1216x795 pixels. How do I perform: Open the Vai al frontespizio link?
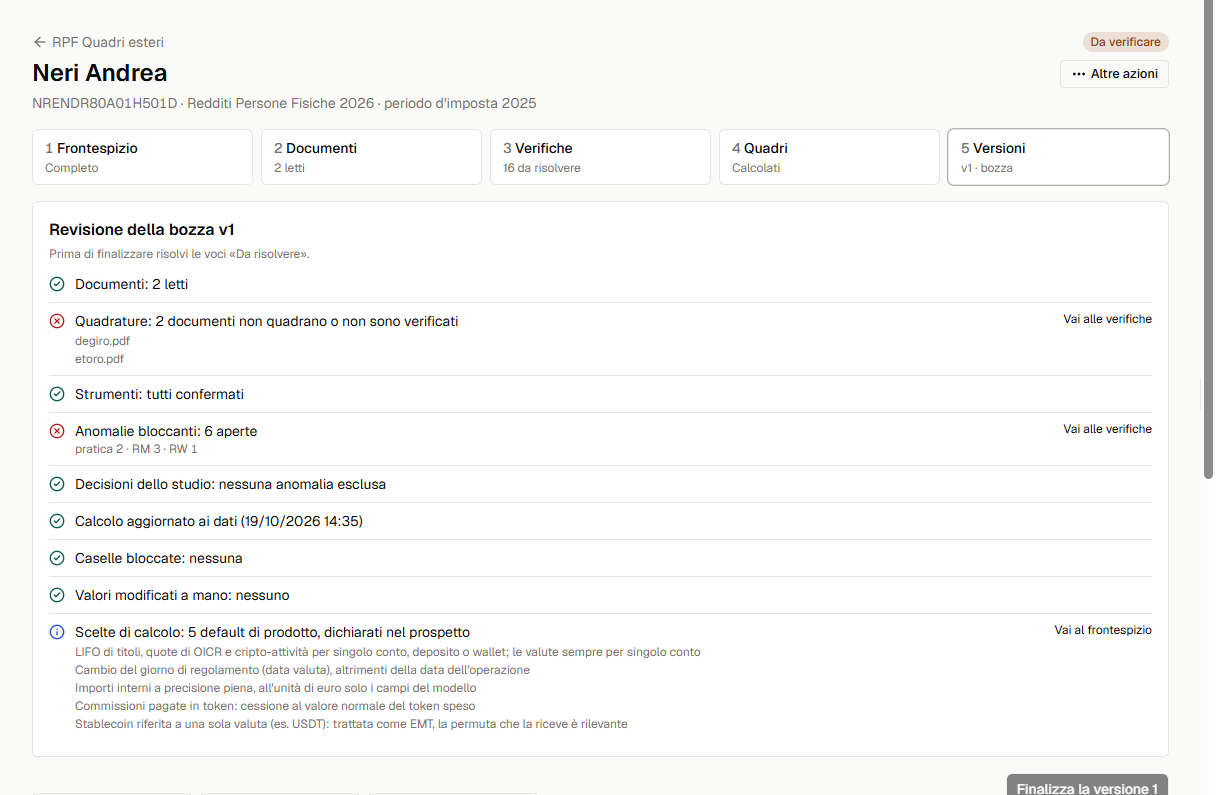tap(1103, 630)
